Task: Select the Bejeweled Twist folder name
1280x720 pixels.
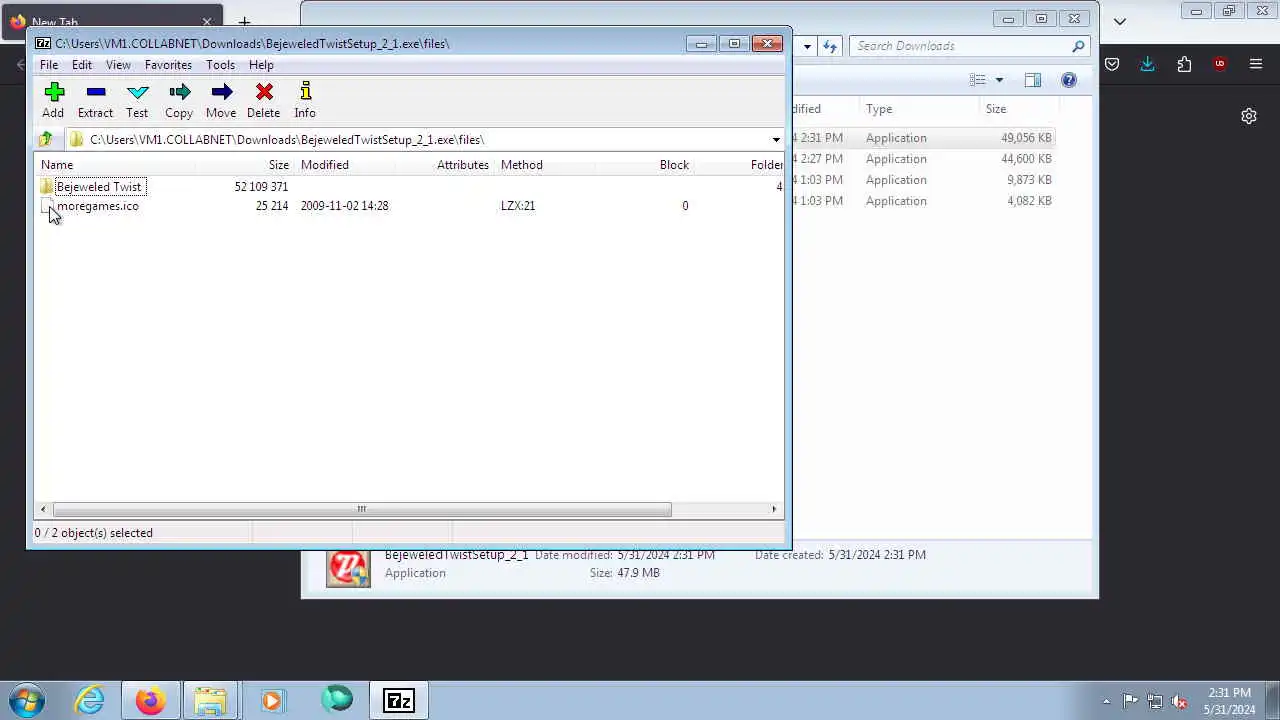Action: (99, 187)
